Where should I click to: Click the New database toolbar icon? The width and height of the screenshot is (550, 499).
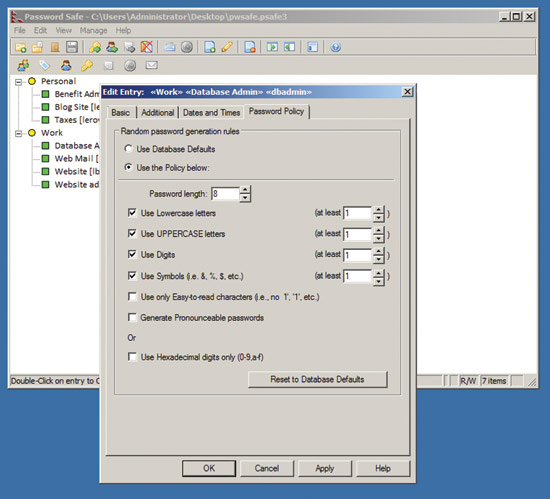click(x=21, y=47)
